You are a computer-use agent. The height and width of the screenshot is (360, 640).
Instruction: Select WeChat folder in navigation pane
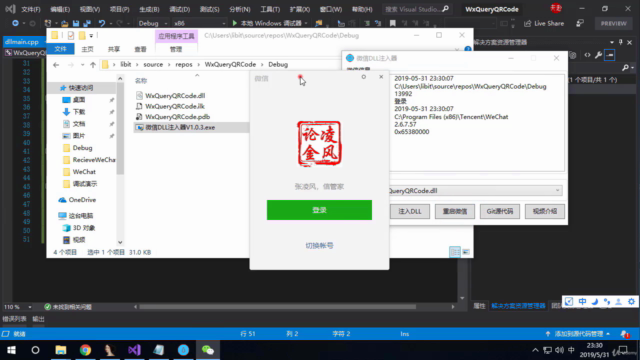coord(84,172)
